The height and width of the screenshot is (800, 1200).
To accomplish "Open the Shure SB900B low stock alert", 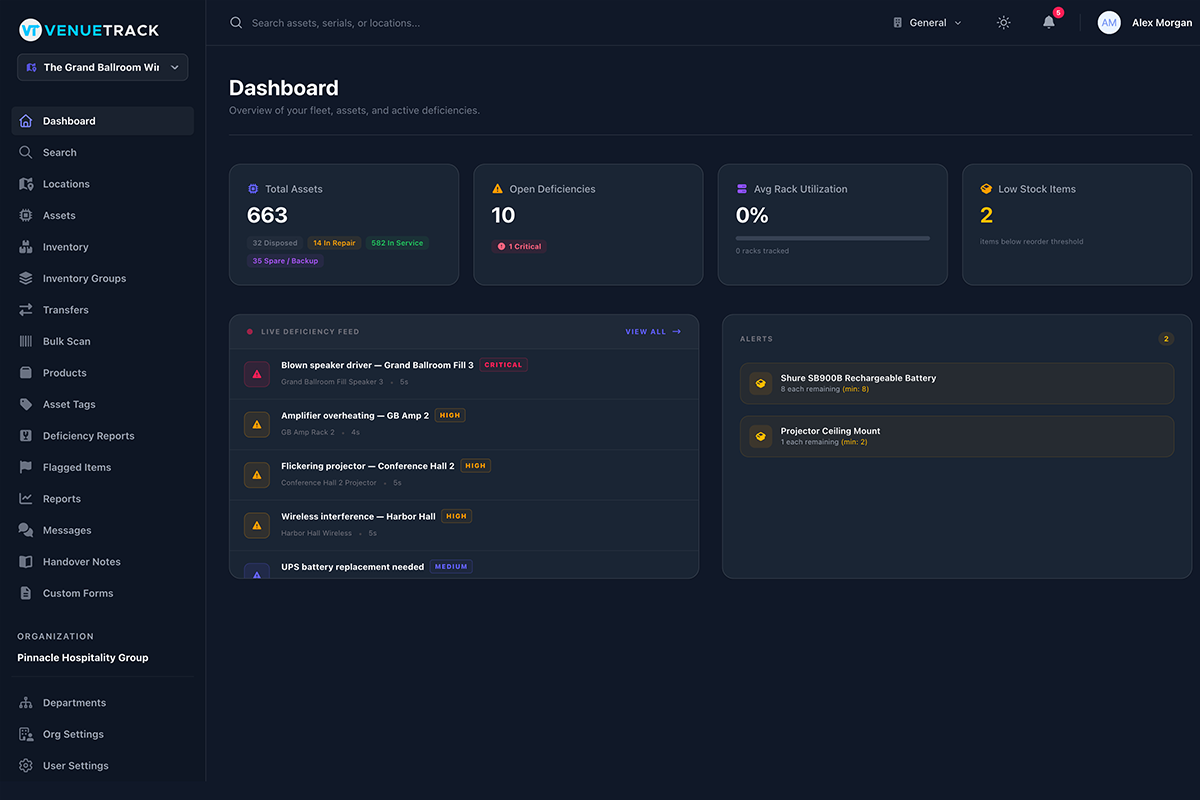I will pyautogui.click(x=957, y=383).
